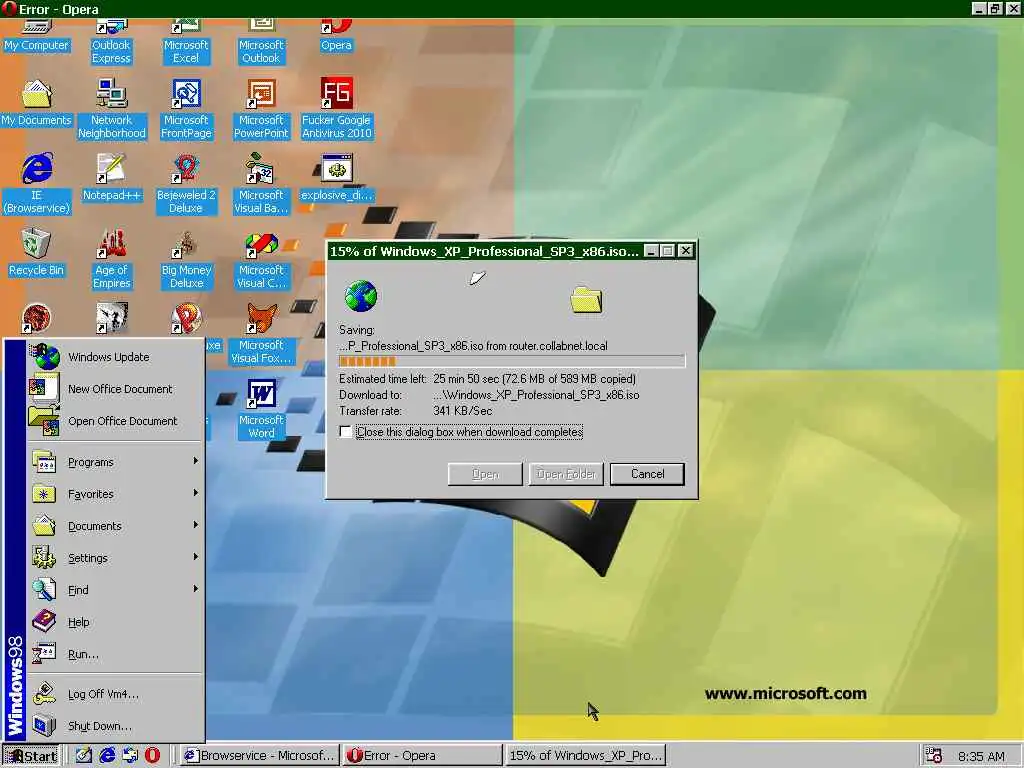Open Help from the Start menu

[115, 622]
